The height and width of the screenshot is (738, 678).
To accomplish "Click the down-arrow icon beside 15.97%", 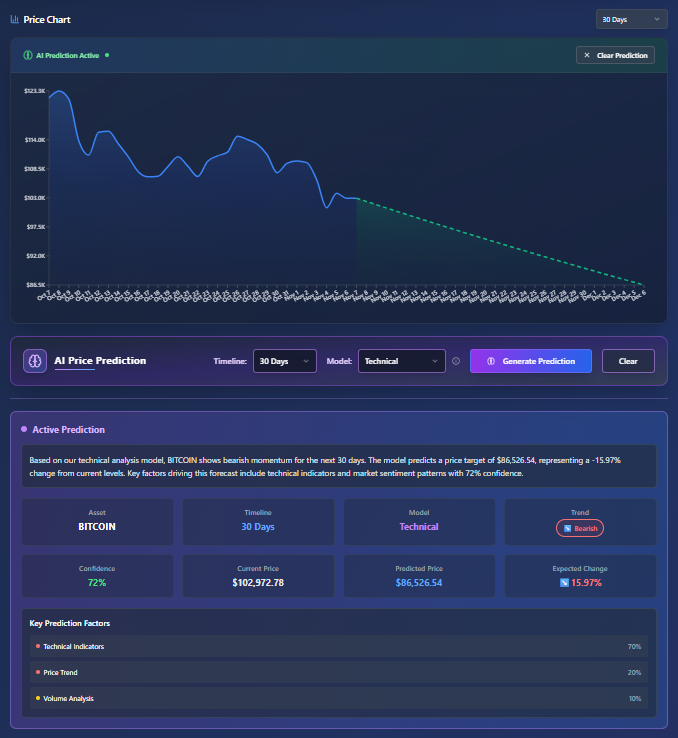I will pos(563,582).
